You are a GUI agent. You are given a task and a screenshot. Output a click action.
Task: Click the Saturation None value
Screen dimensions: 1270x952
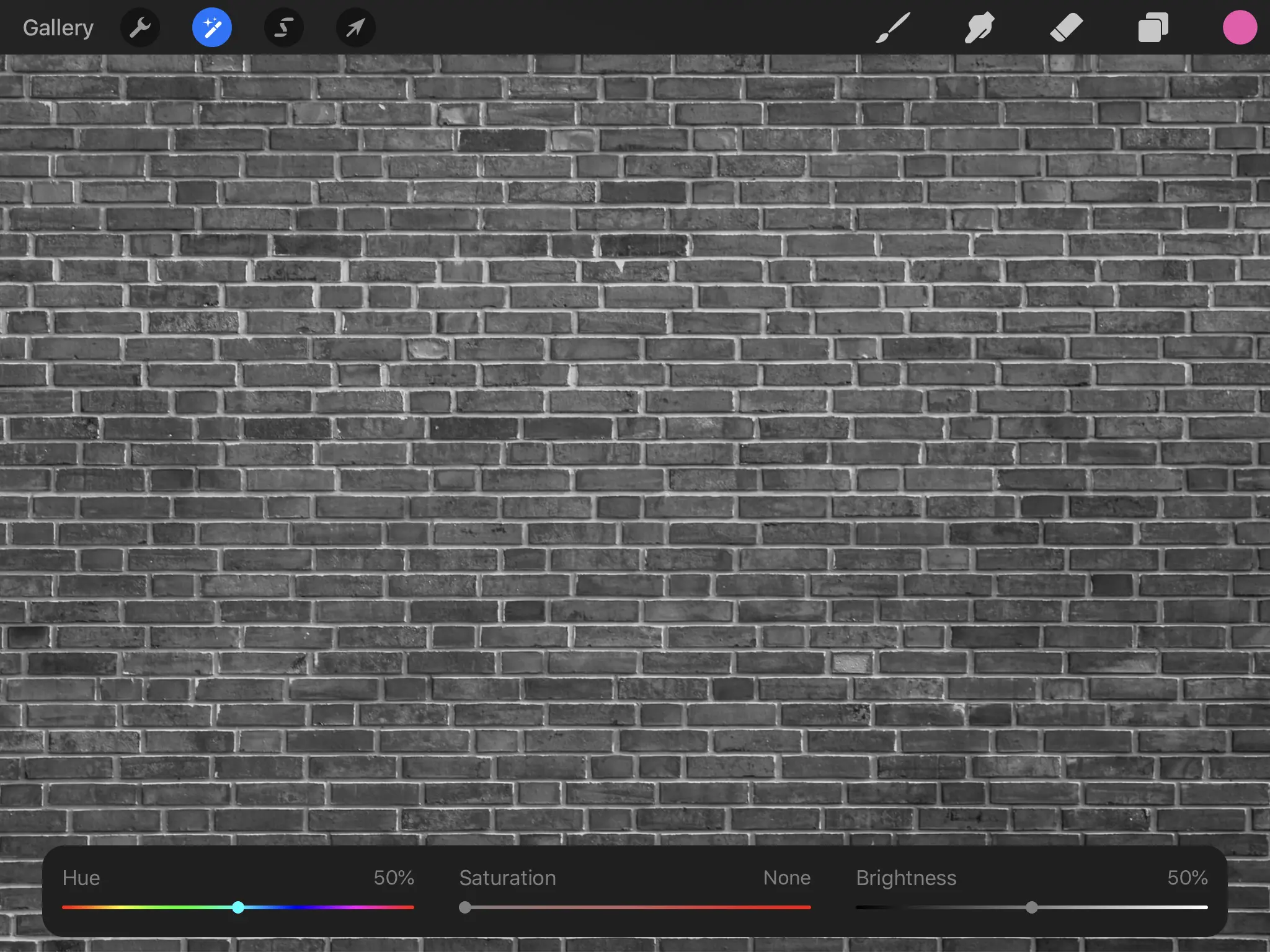[787, 878]
